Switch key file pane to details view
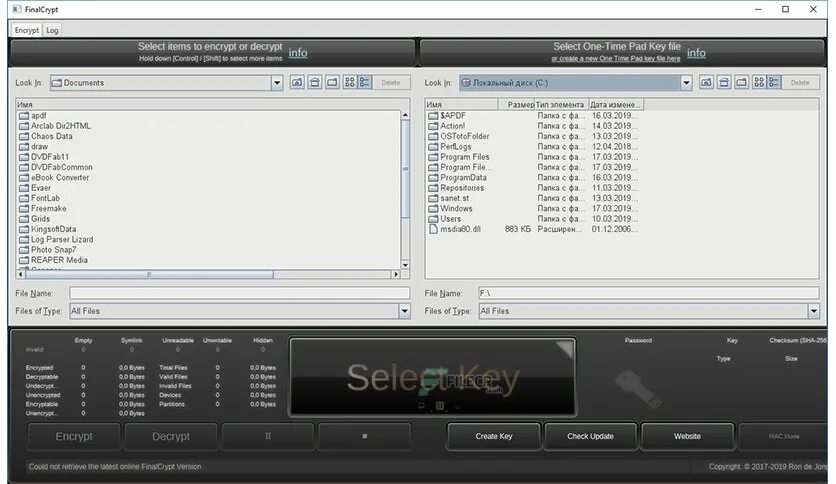This screenshot has width=836, height=484. tap(774, 82)
